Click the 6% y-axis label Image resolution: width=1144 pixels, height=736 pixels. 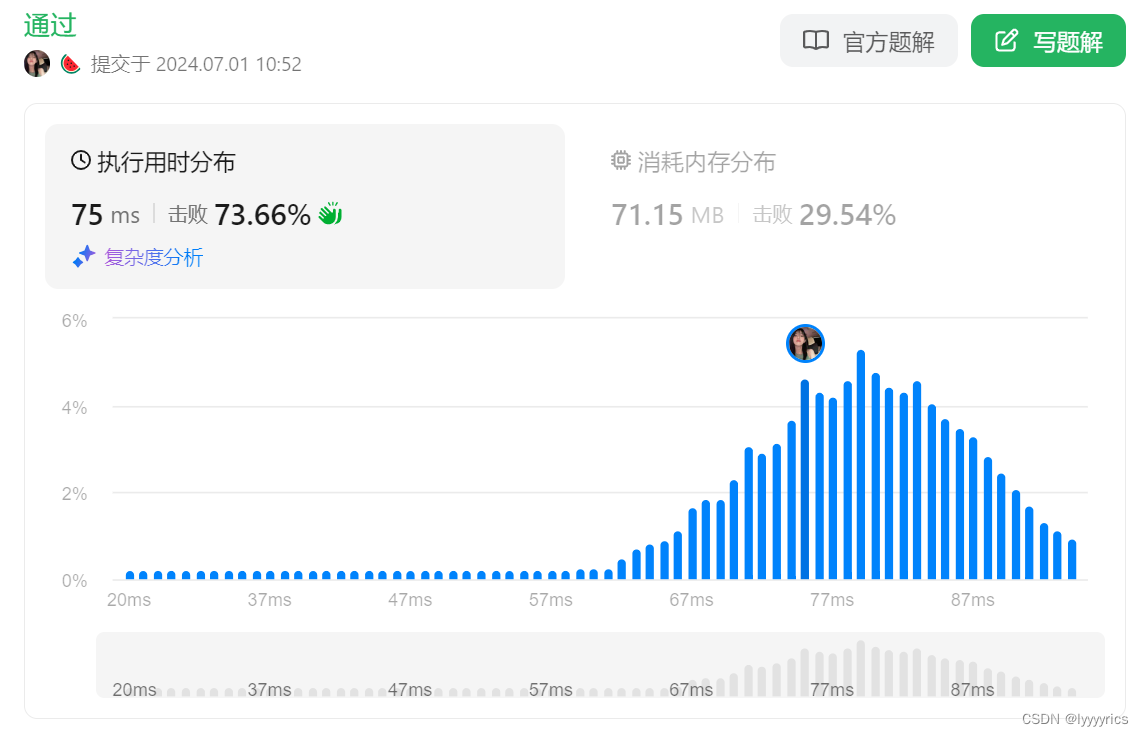(74, 321)
